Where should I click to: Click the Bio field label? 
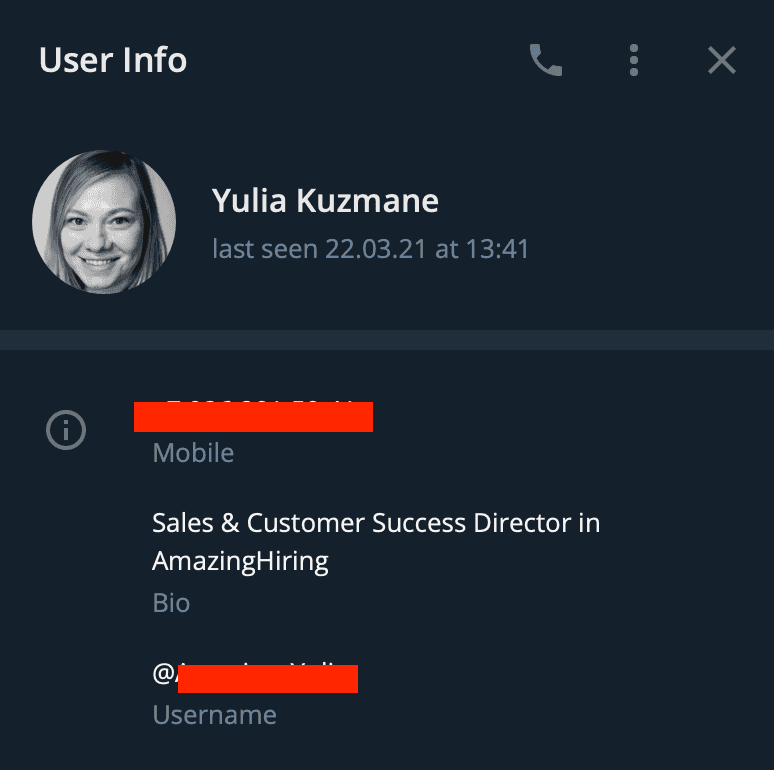171,603
